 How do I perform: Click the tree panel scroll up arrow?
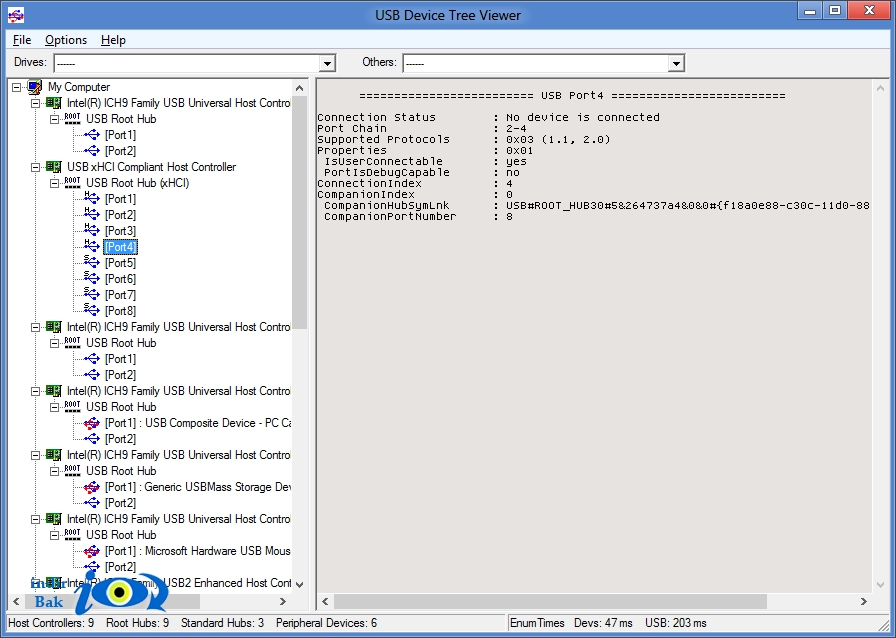[x=299, y=88]
